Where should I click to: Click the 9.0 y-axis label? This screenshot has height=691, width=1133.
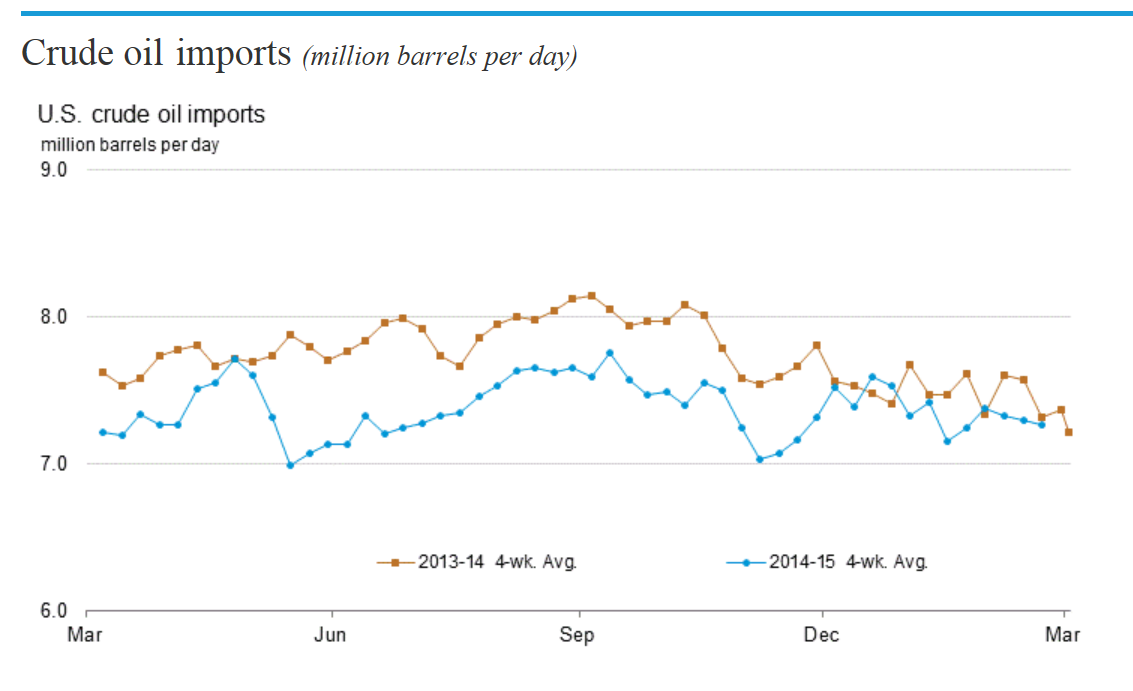pos(53,170)
